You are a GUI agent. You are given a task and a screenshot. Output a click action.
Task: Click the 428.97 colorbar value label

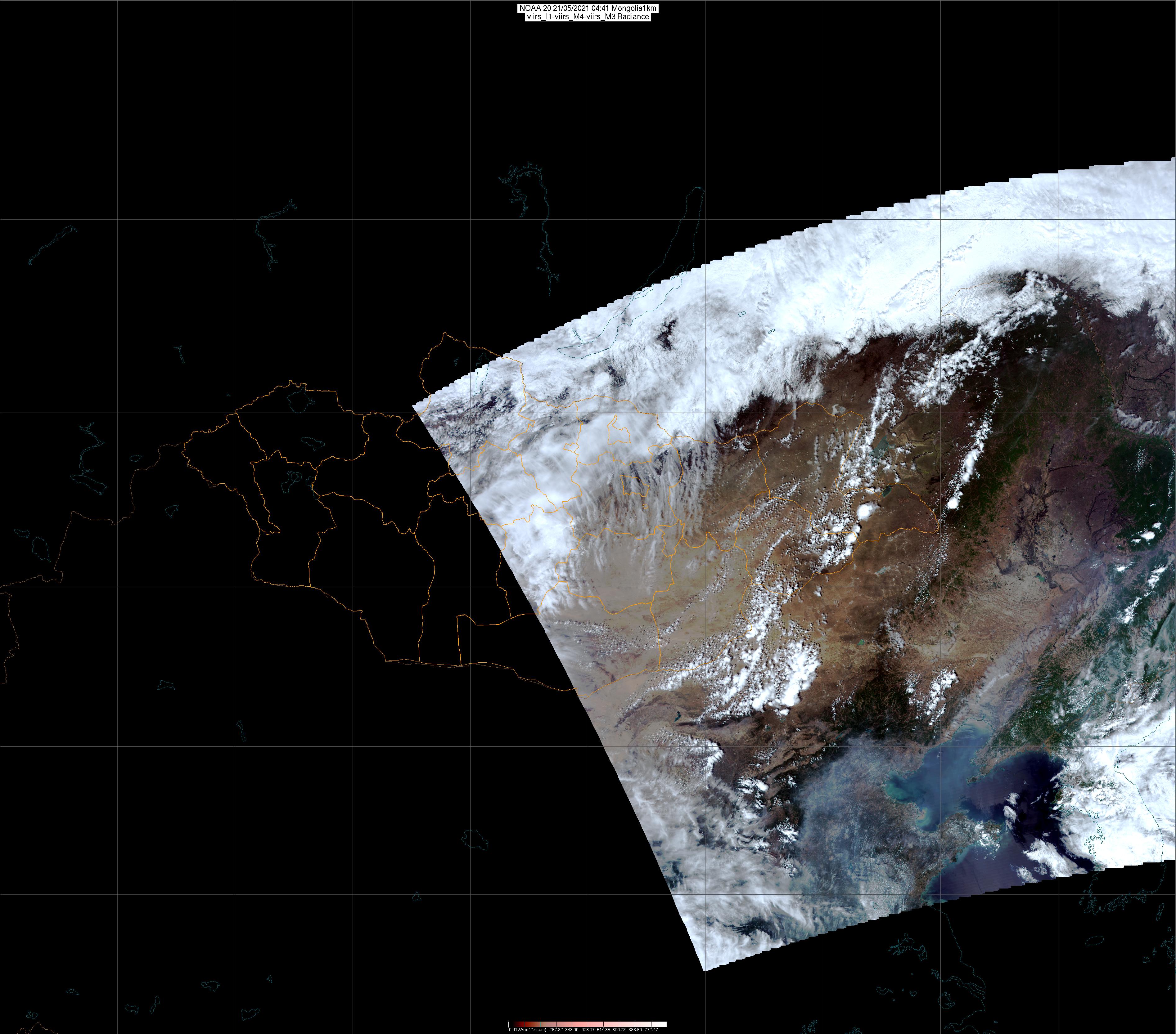pos(588,1030)
